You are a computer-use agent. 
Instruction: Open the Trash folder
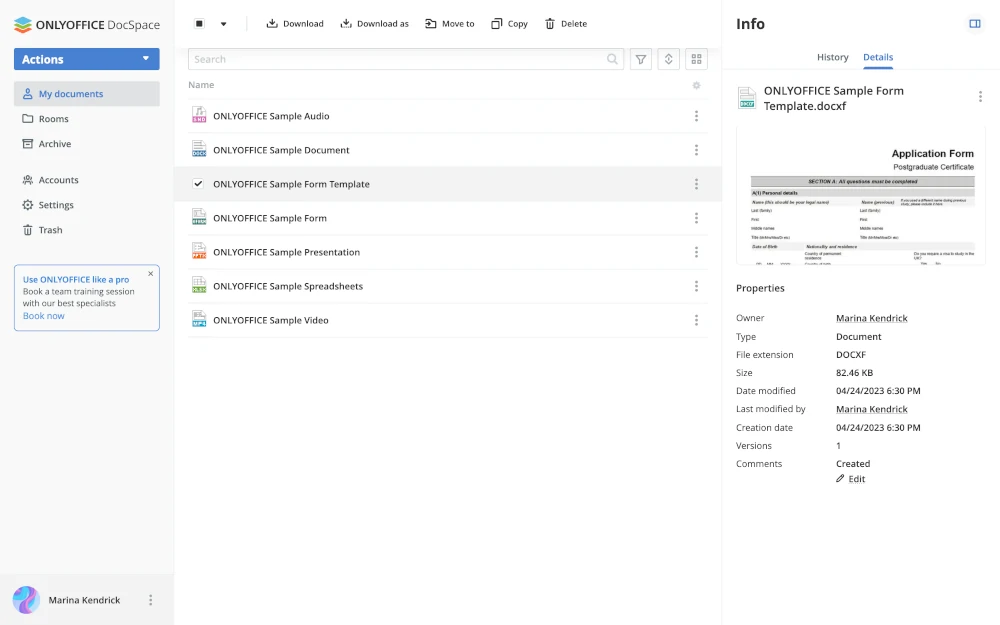click(x=42, y=230)
